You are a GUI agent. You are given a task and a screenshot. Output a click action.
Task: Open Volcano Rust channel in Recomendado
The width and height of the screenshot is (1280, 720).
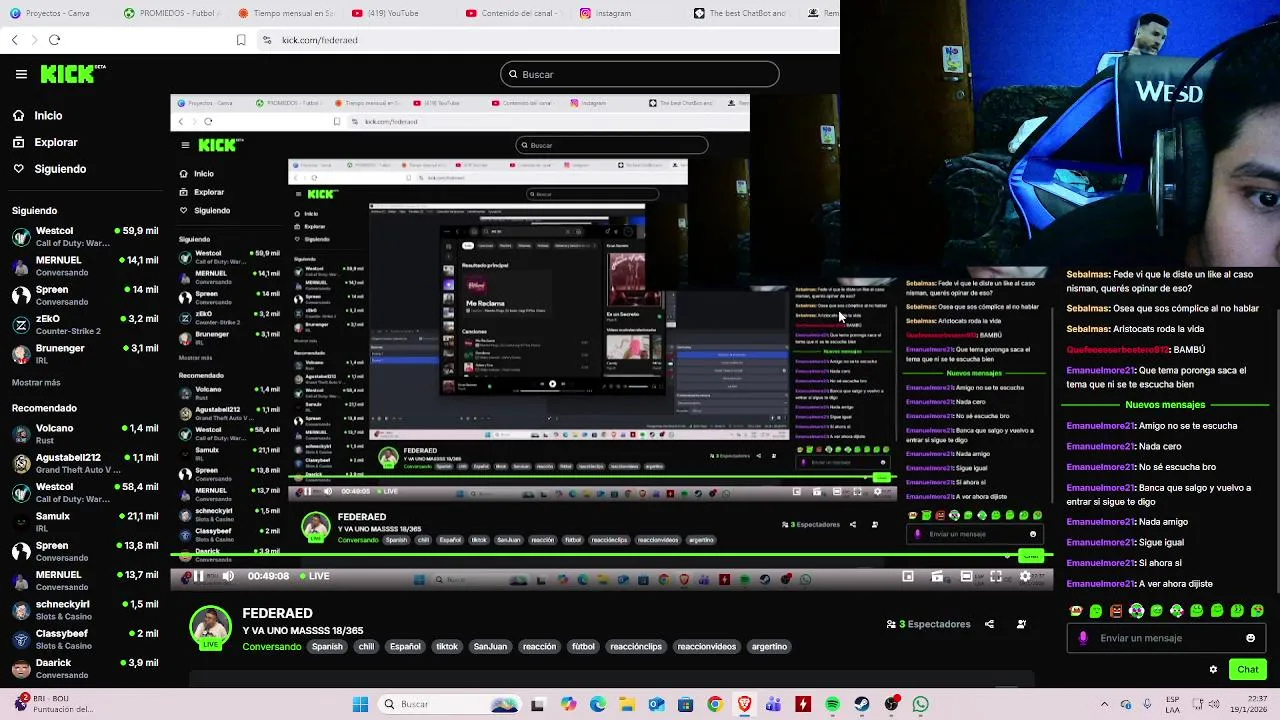coord(84,434)
